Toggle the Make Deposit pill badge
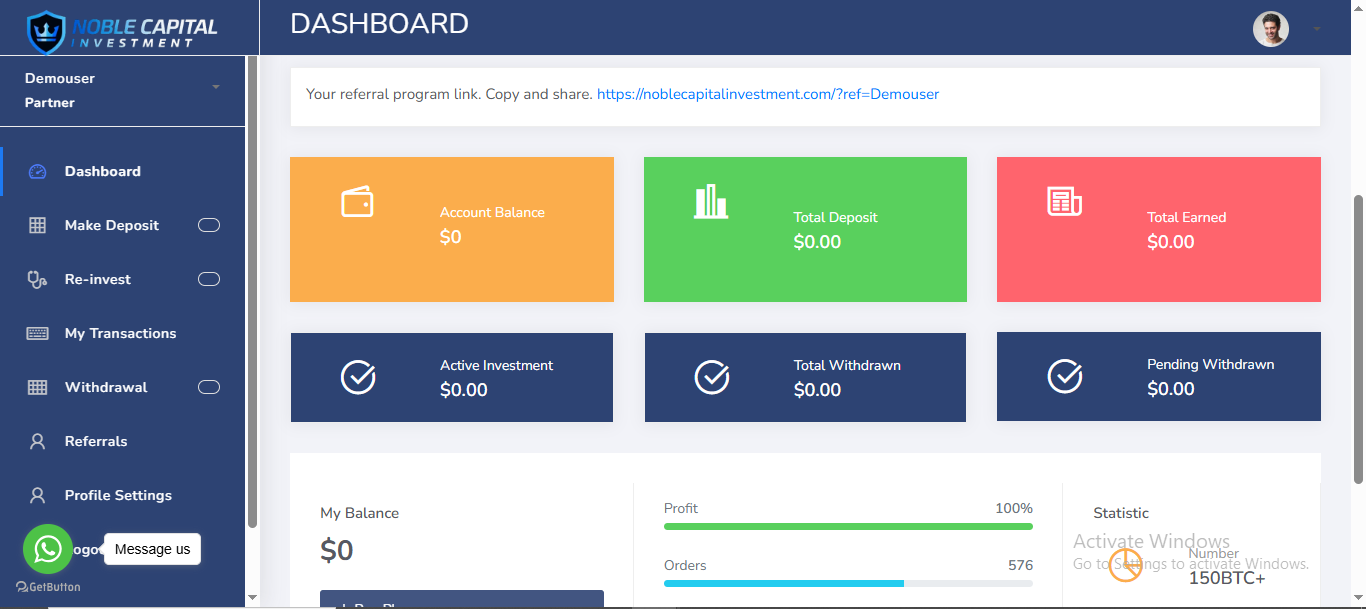The width and height of the screenshot is (1366, 609). tap(209, 225)
